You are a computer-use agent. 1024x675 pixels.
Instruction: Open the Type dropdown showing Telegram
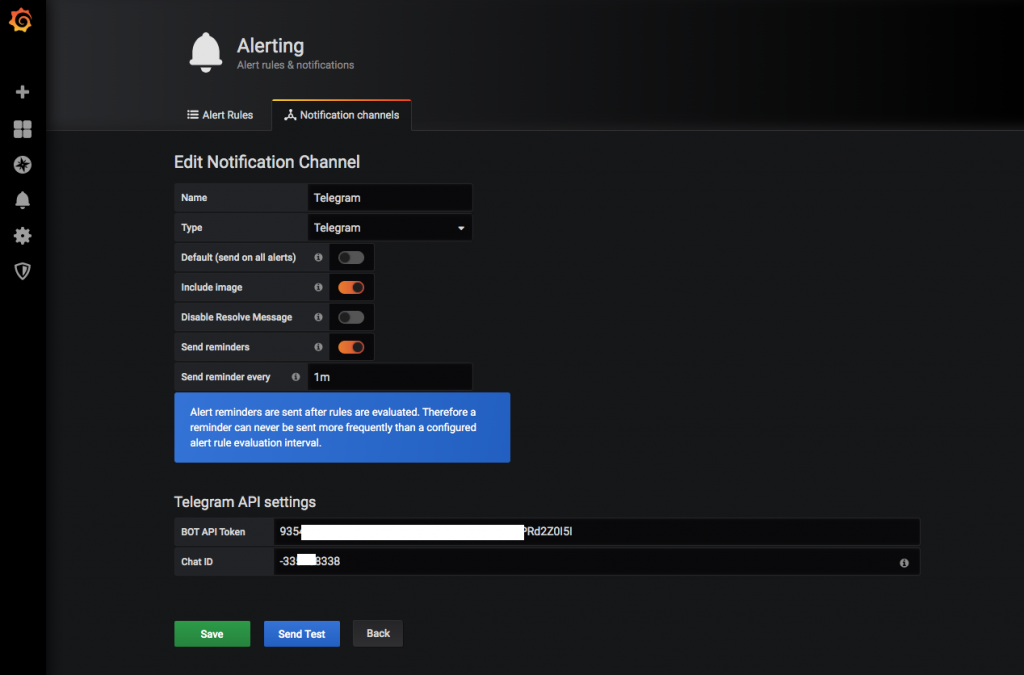[389, 228]
